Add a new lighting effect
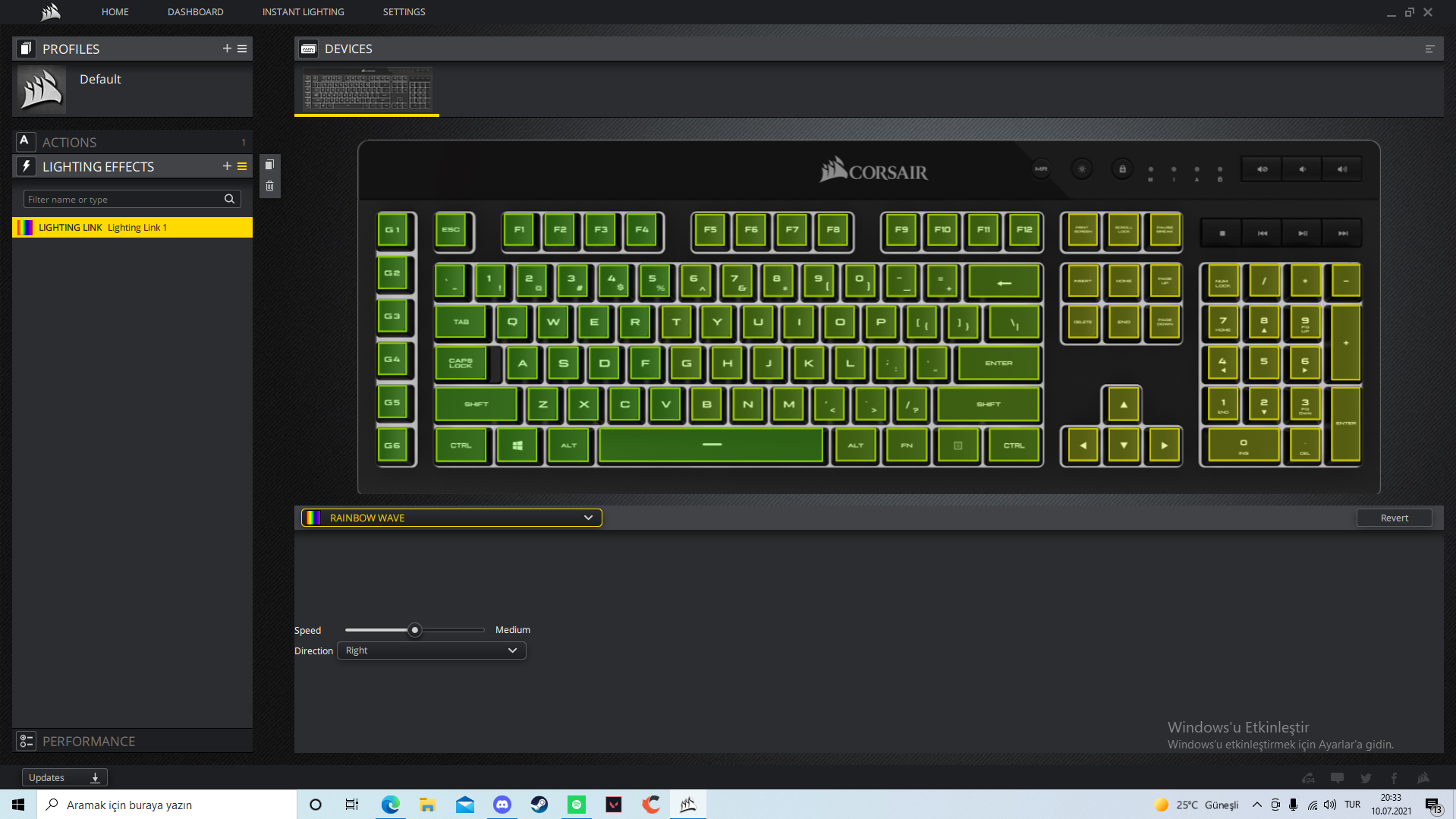 227,166
